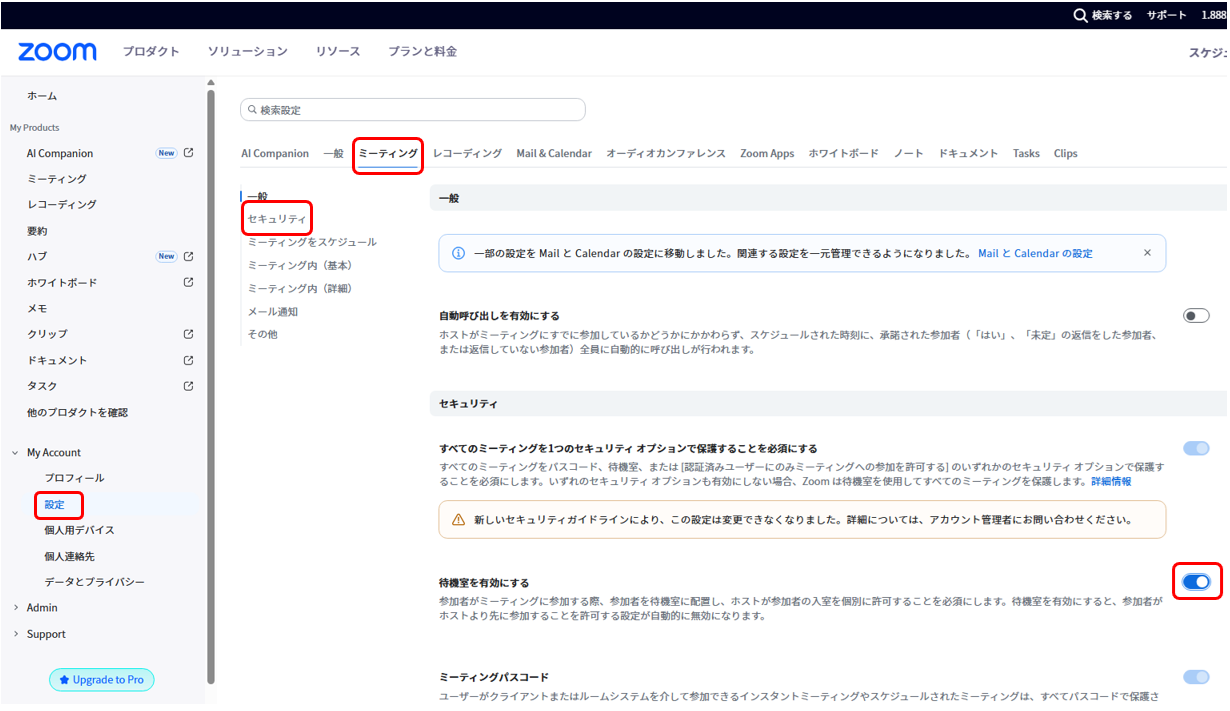Click external link icon beside ハブ

click(189, 256)
